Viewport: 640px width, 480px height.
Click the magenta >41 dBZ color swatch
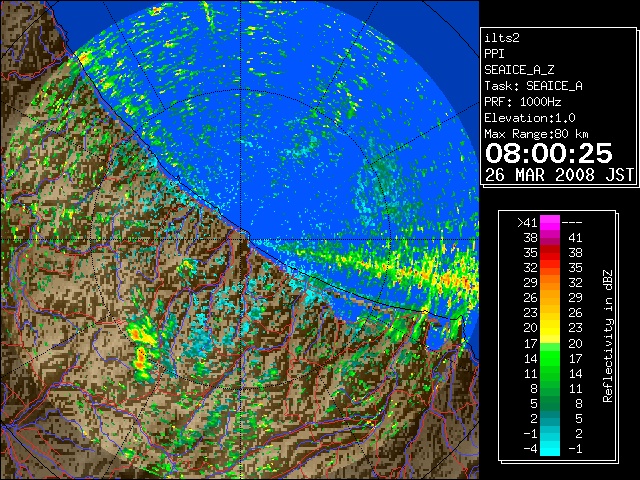[550, 223]
